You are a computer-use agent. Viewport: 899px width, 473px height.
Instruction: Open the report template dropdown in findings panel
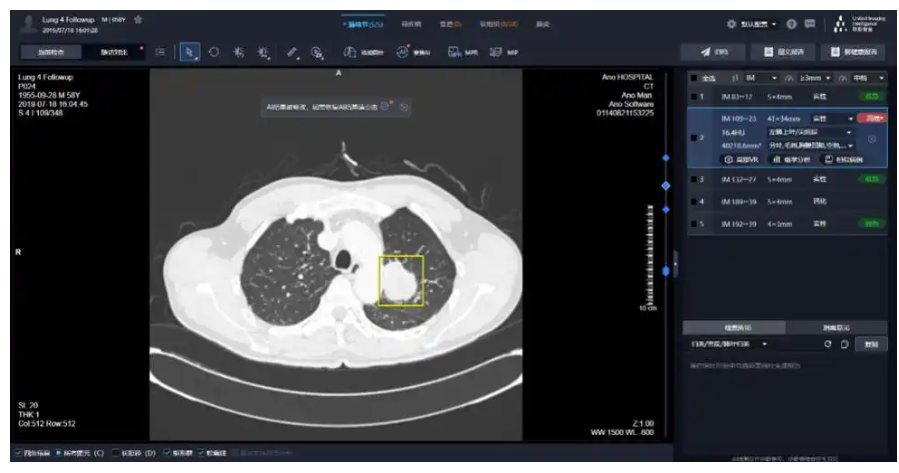click(729, 344)
